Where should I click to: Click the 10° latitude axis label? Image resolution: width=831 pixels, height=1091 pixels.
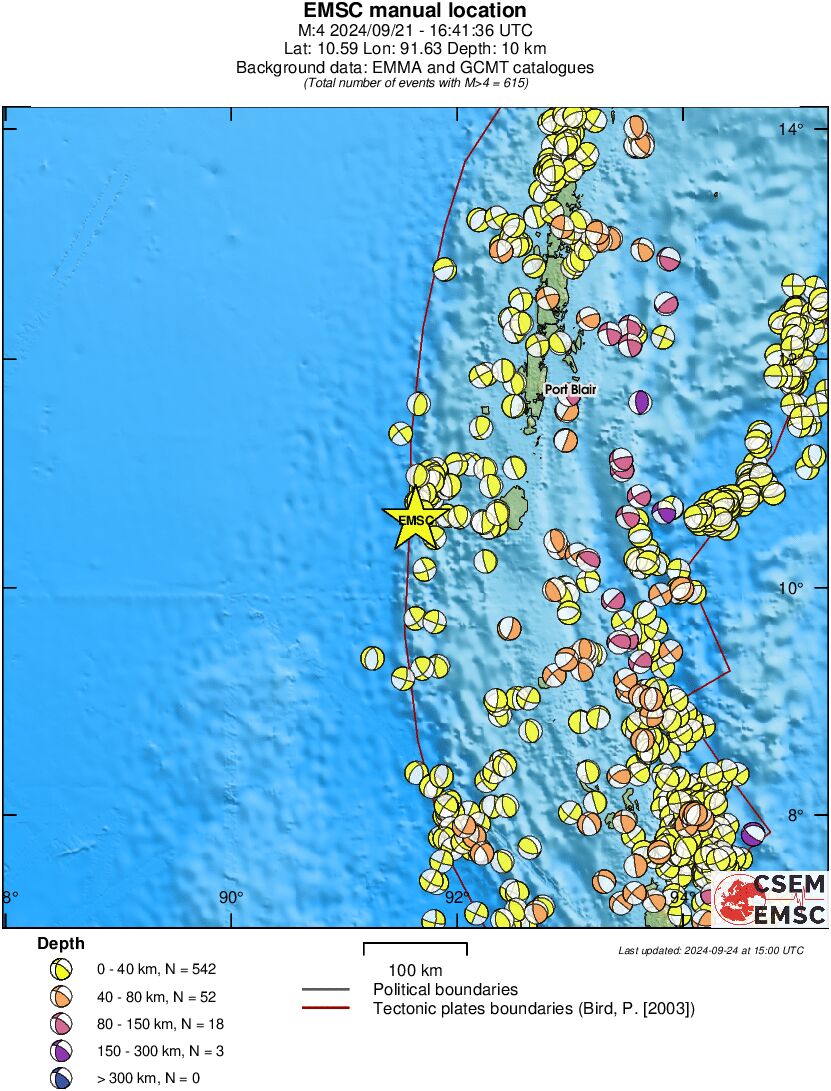coord(791,587)
